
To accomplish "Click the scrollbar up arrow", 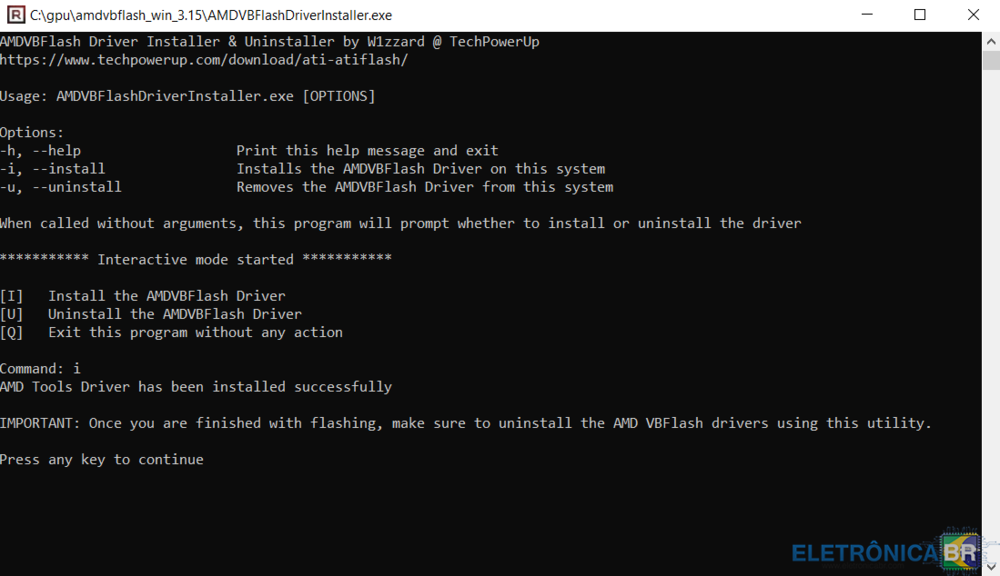I will pos(991,39).
